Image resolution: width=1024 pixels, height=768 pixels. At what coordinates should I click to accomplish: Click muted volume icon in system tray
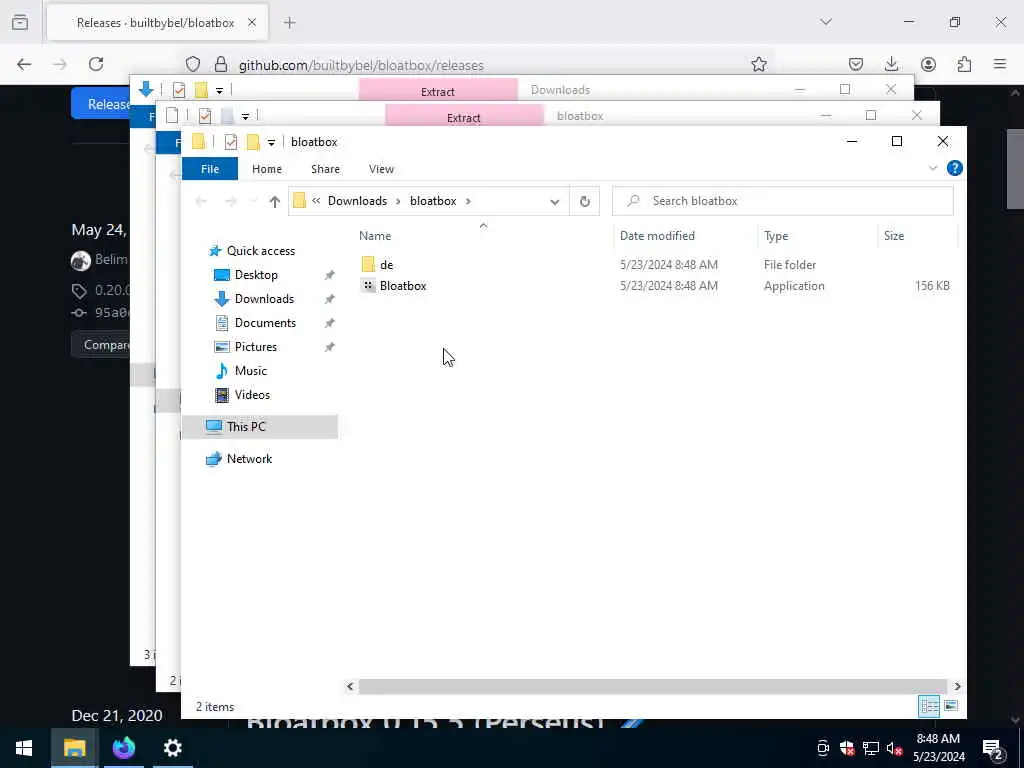(894, 748)
